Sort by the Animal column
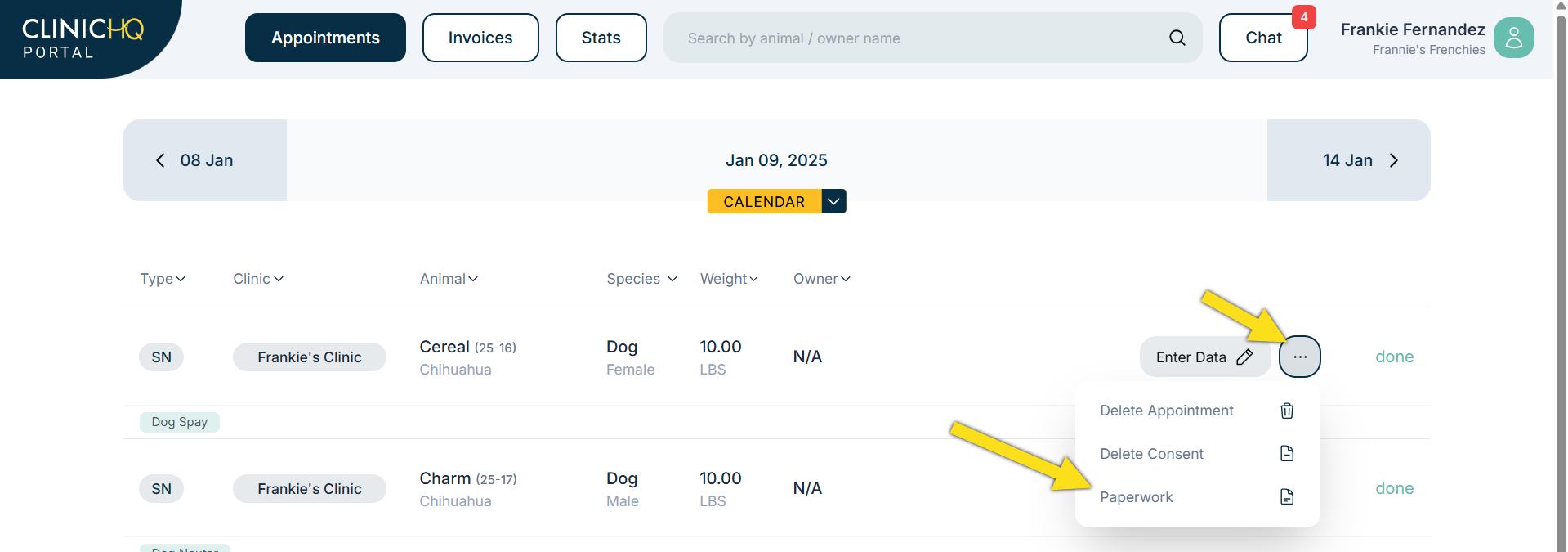The width and height of the screenshot is (1568, 552). [x=449, y=279]
